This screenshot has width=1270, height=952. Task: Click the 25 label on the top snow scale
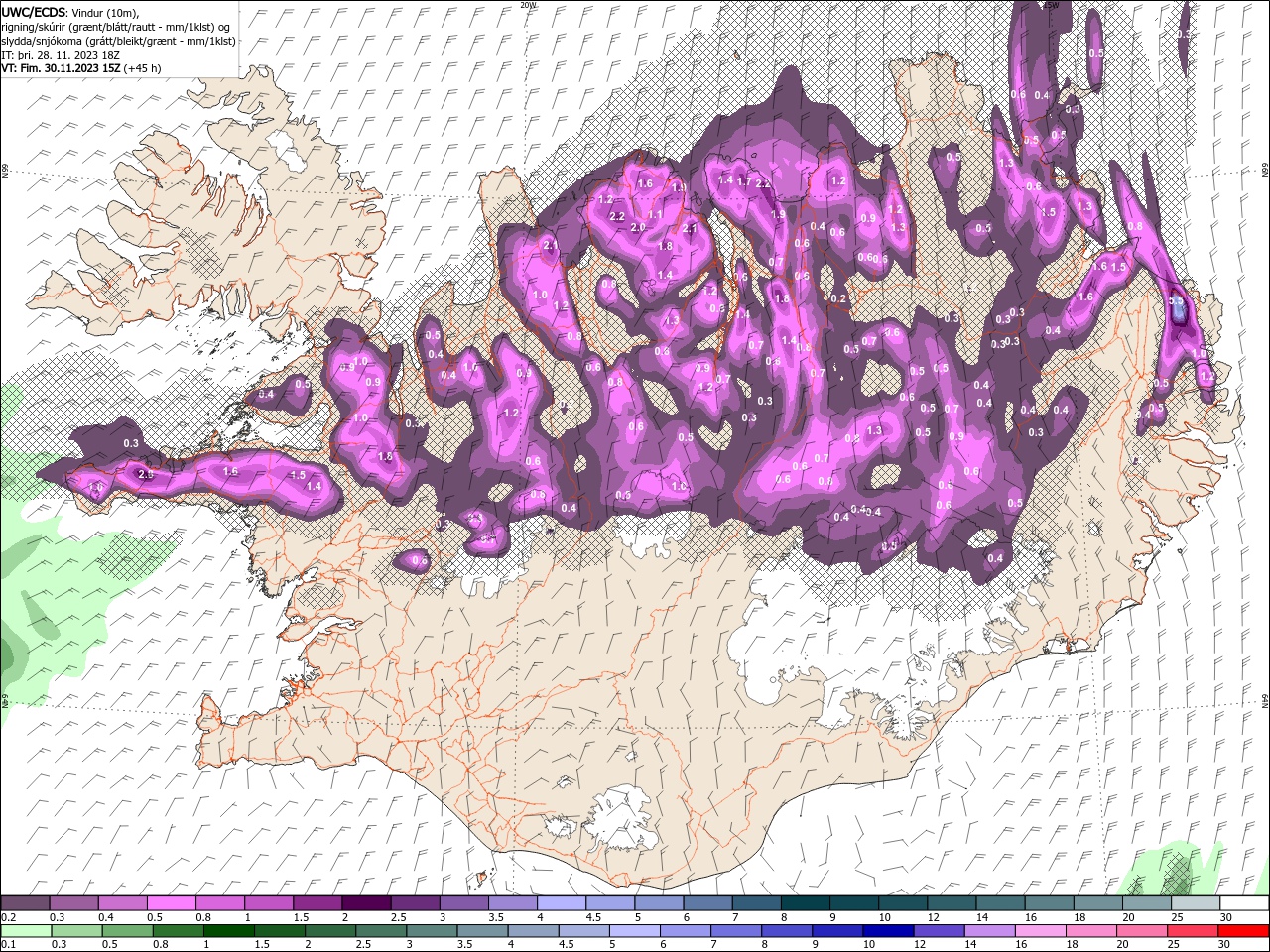[x=1177, y=917]
